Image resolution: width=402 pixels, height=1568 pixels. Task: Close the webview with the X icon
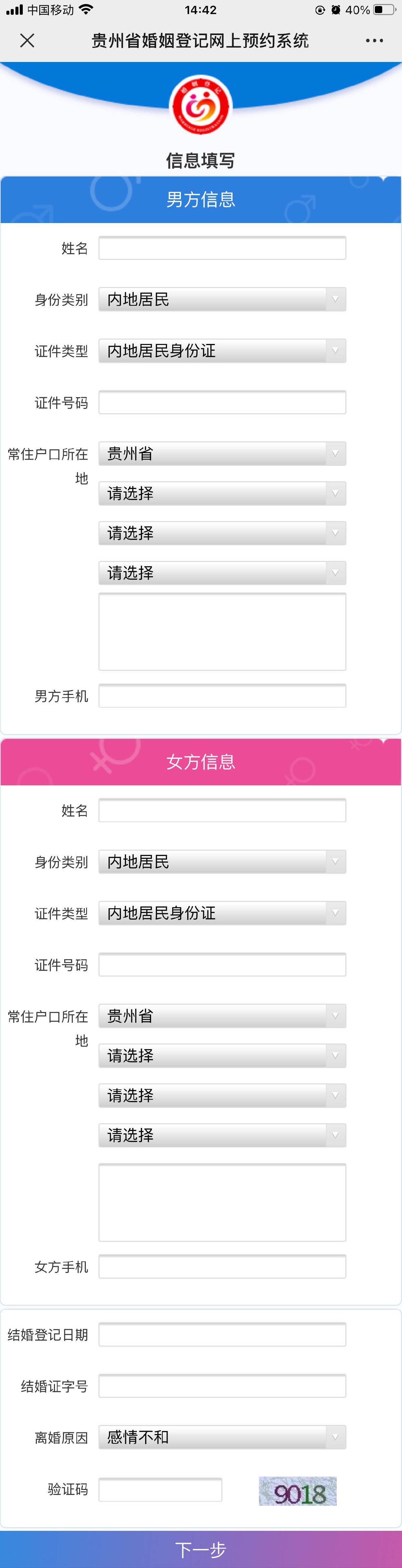point(27,41)
